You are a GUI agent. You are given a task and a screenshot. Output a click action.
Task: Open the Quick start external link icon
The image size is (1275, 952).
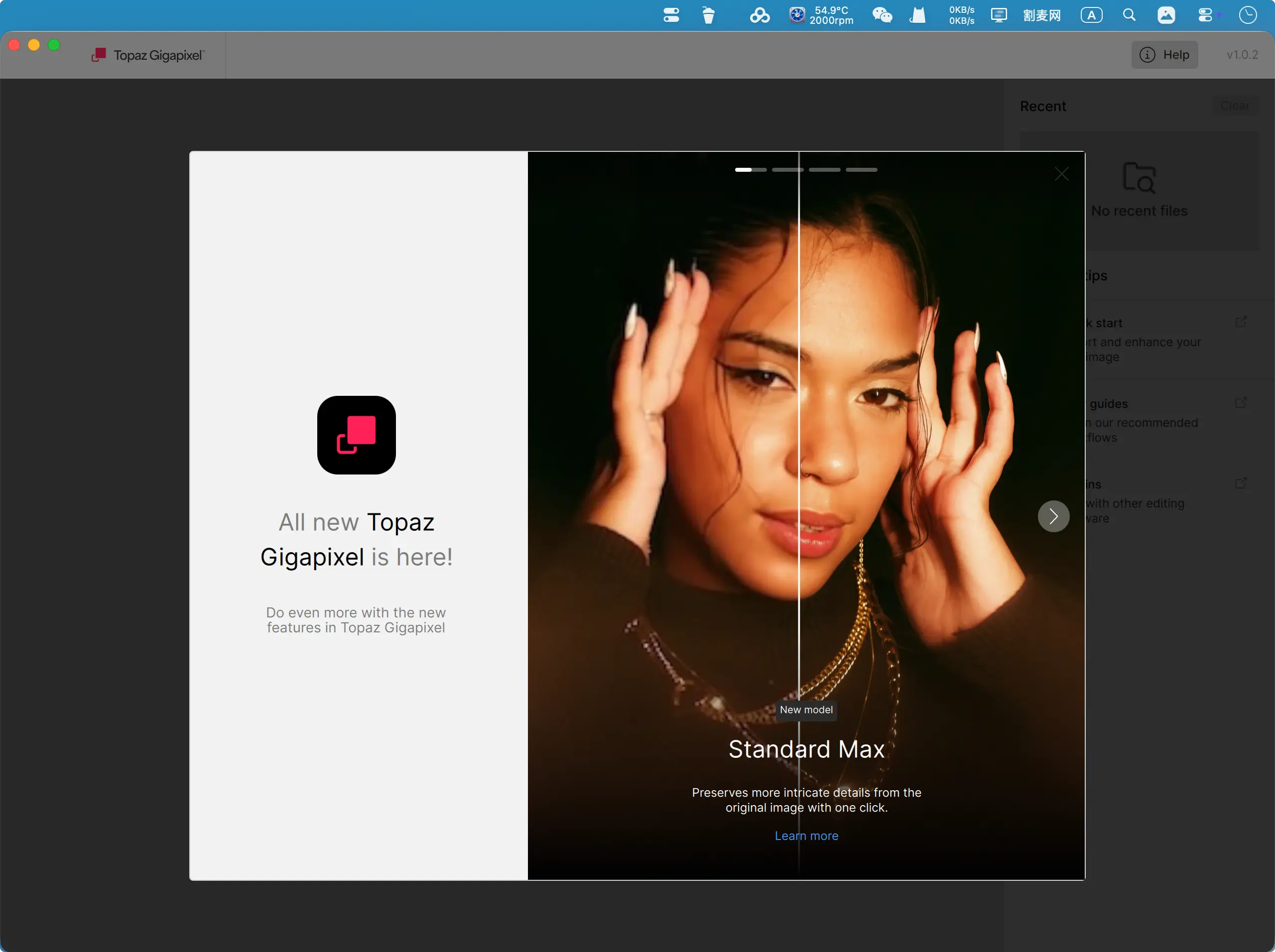click(x=1241, y=322)
